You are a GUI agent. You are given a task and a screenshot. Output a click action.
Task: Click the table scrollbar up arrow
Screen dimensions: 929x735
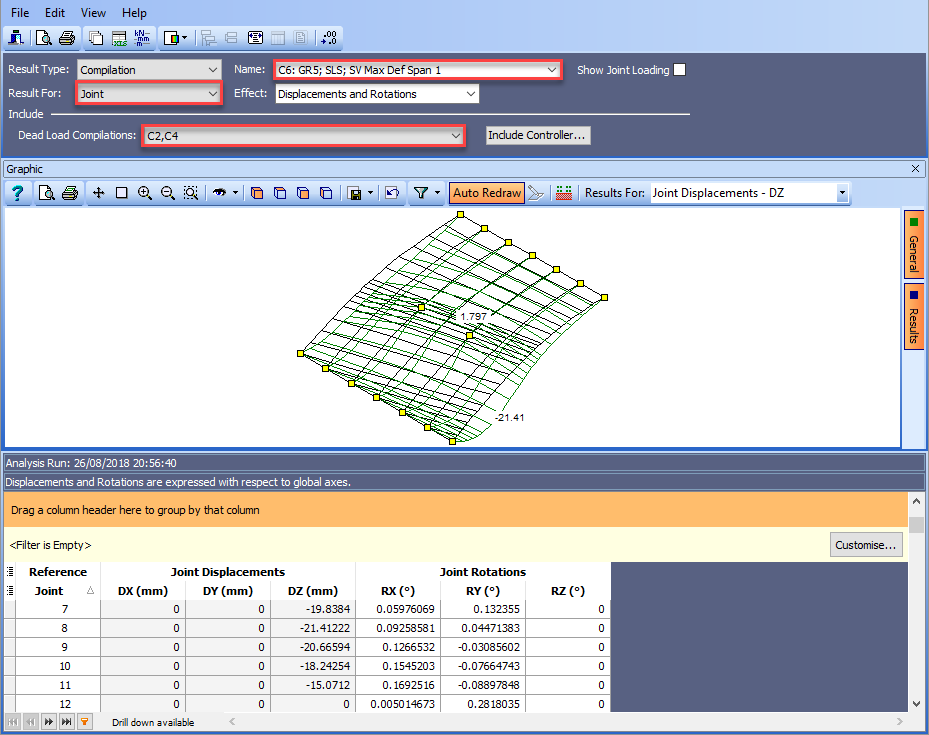pos(916,502)
